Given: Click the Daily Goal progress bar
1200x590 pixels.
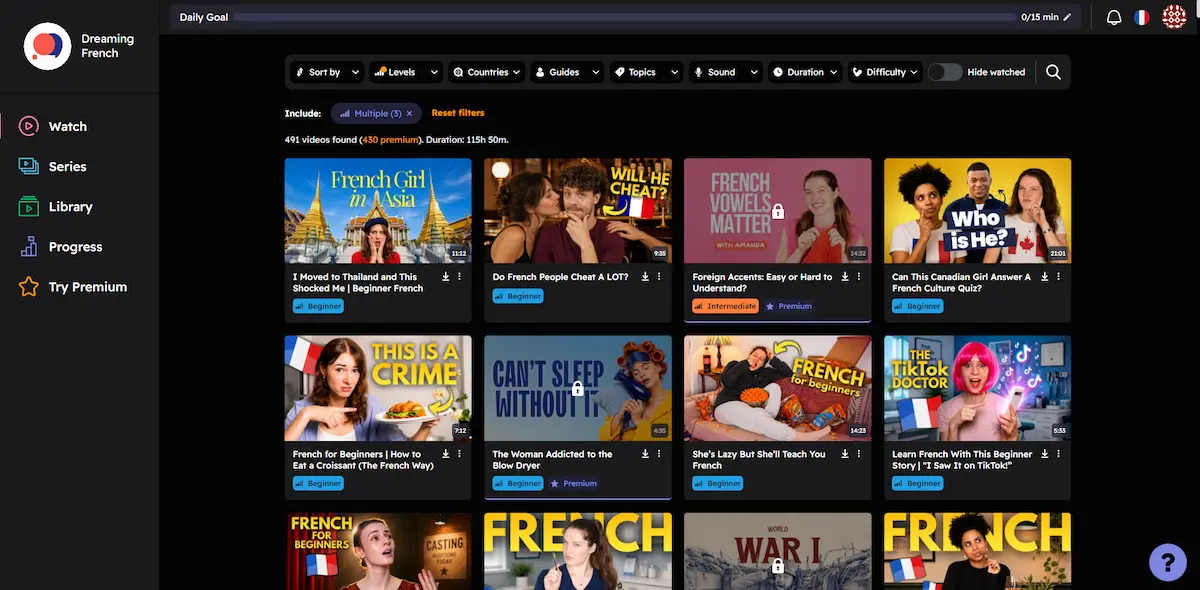Looking at the screenshot, I should point(624,17).
